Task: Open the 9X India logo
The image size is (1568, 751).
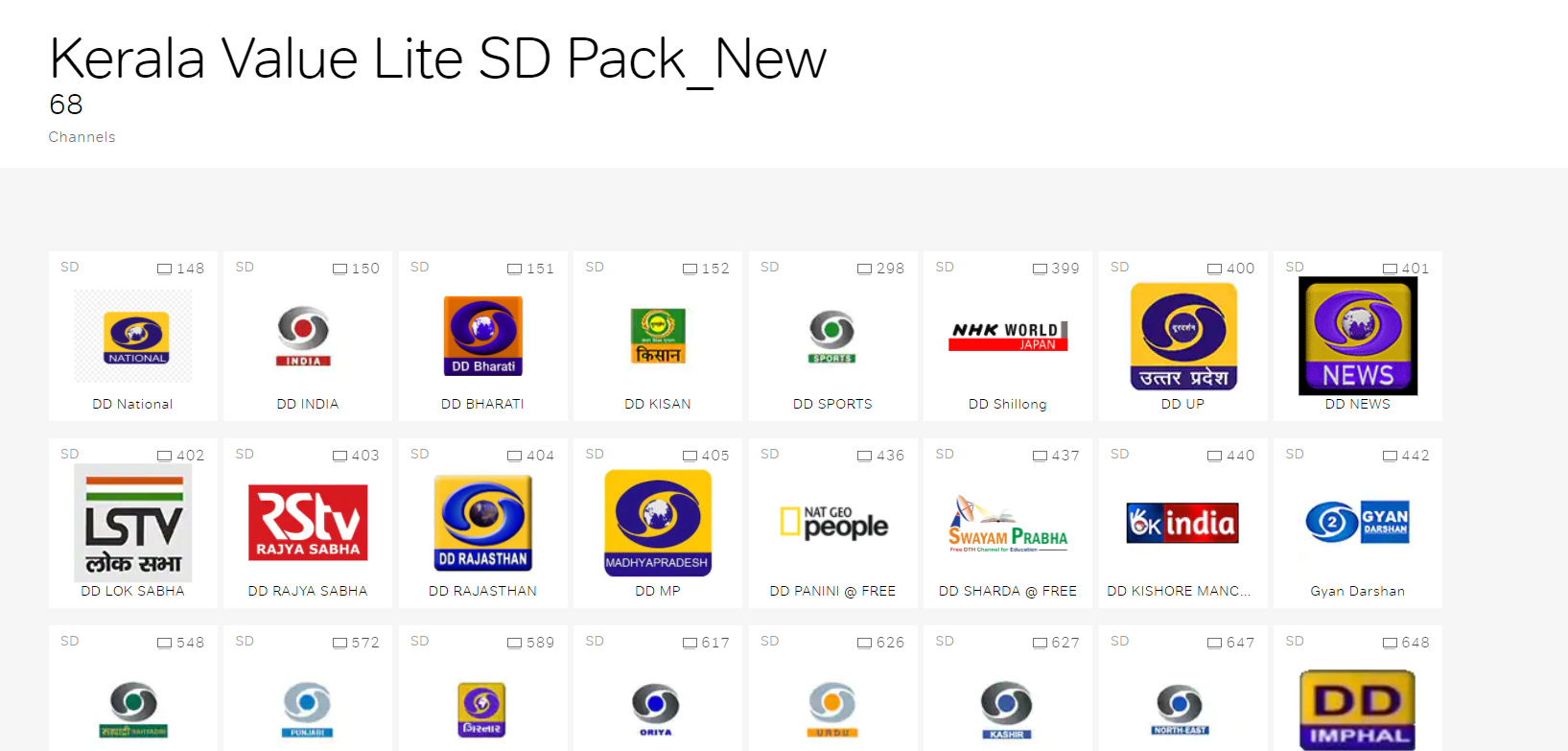Action: pos(1182,524)
